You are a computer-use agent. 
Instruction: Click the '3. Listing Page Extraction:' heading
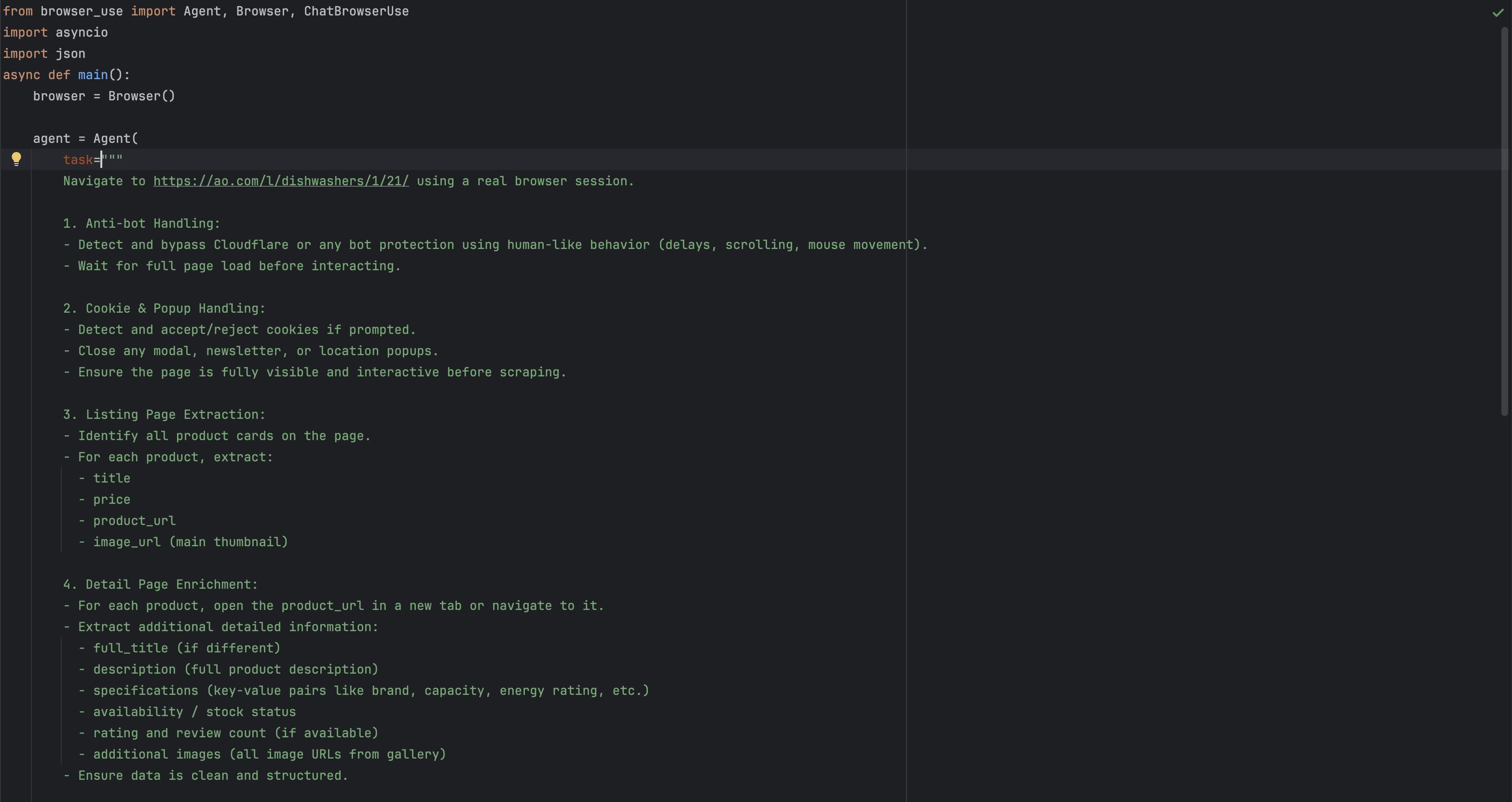coord(164,415)
